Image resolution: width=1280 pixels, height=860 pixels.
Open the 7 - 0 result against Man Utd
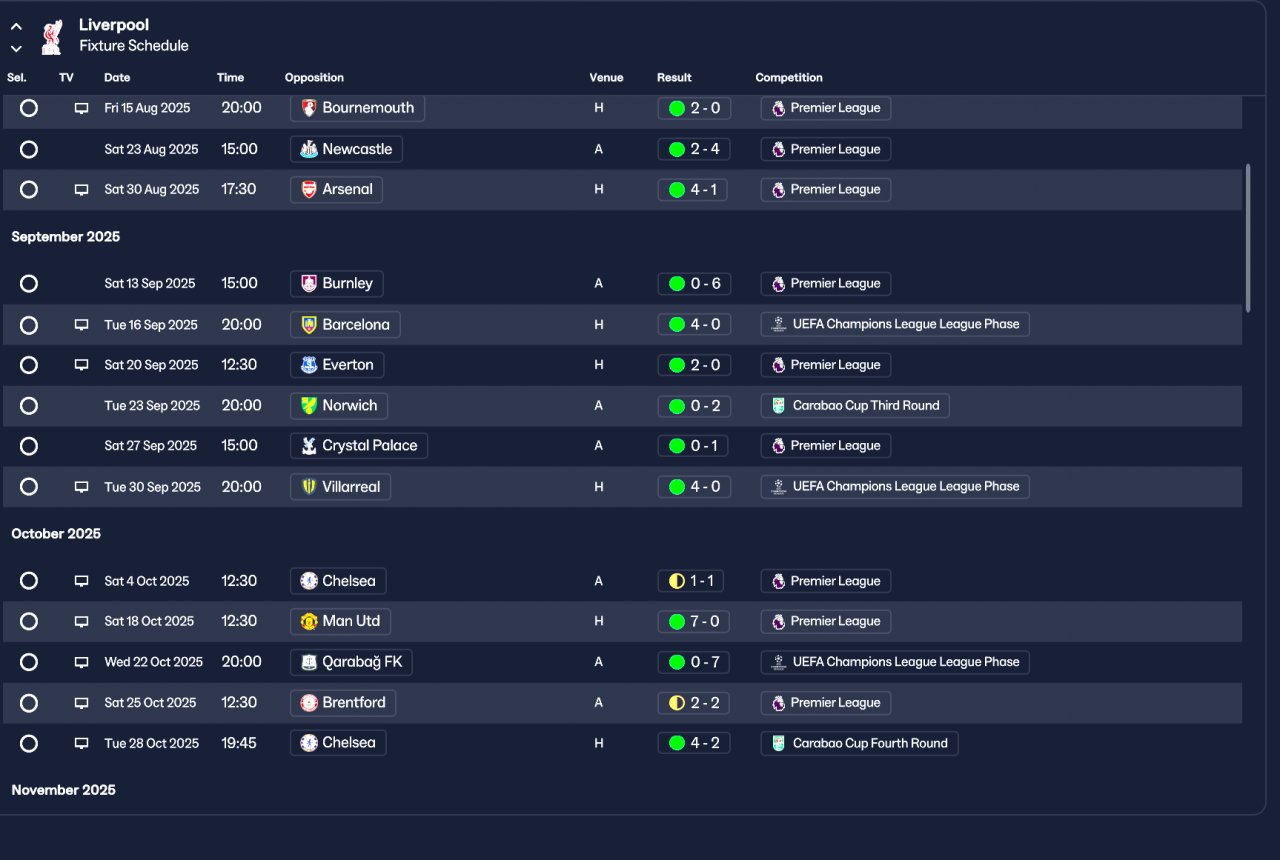coord(694,621)
